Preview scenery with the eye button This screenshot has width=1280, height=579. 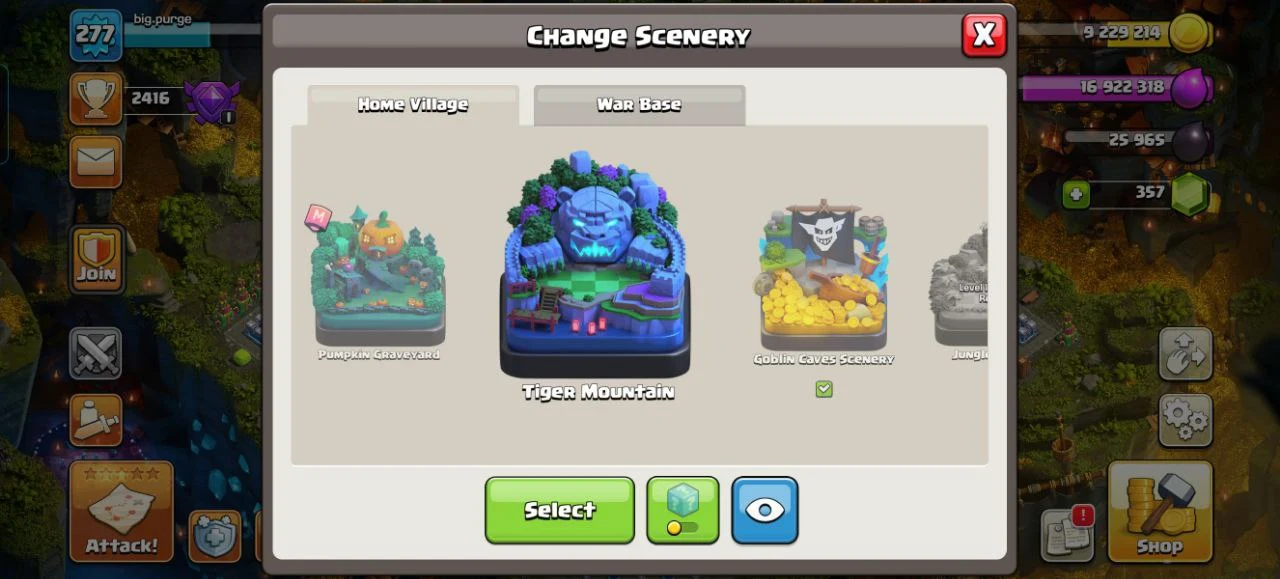[765, 510]
